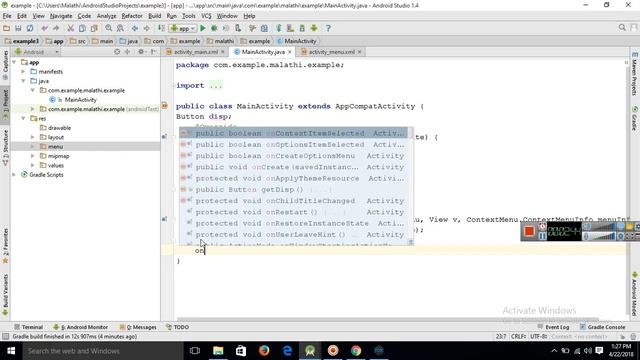Click the project panel settings gear icon

coord(141,52)
